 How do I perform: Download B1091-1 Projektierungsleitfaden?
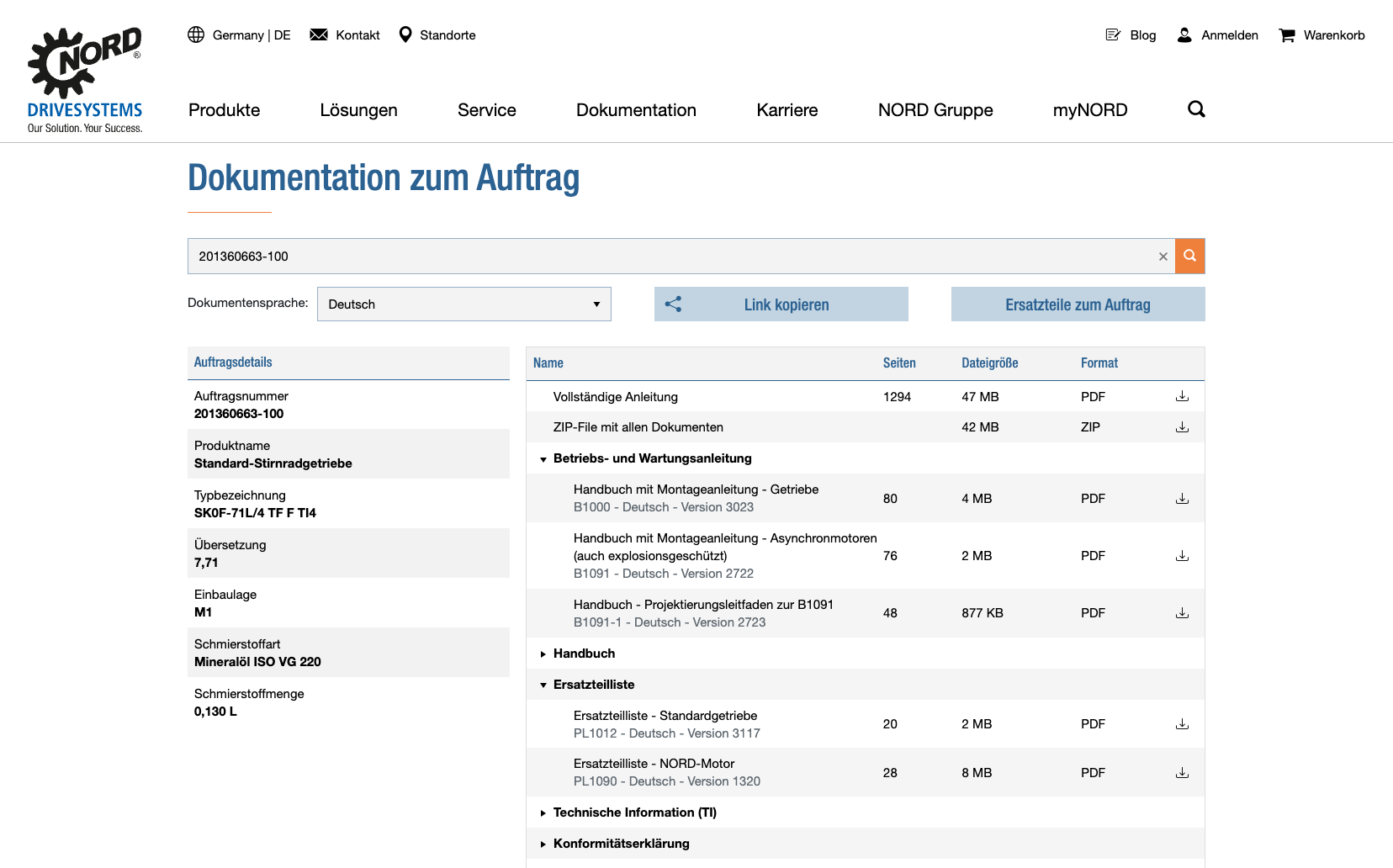pos(1182,613)
